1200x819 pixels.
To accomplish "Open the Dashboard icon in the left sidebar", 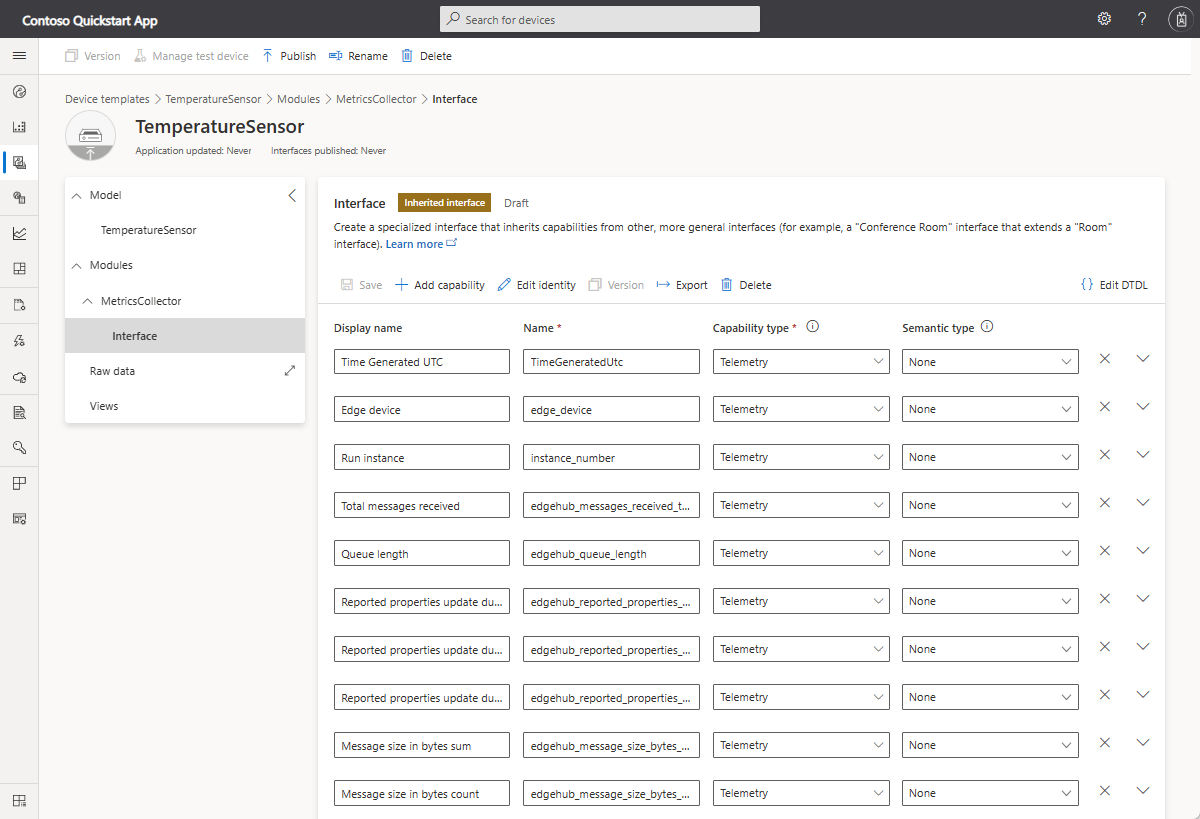I will pos(19,92).
